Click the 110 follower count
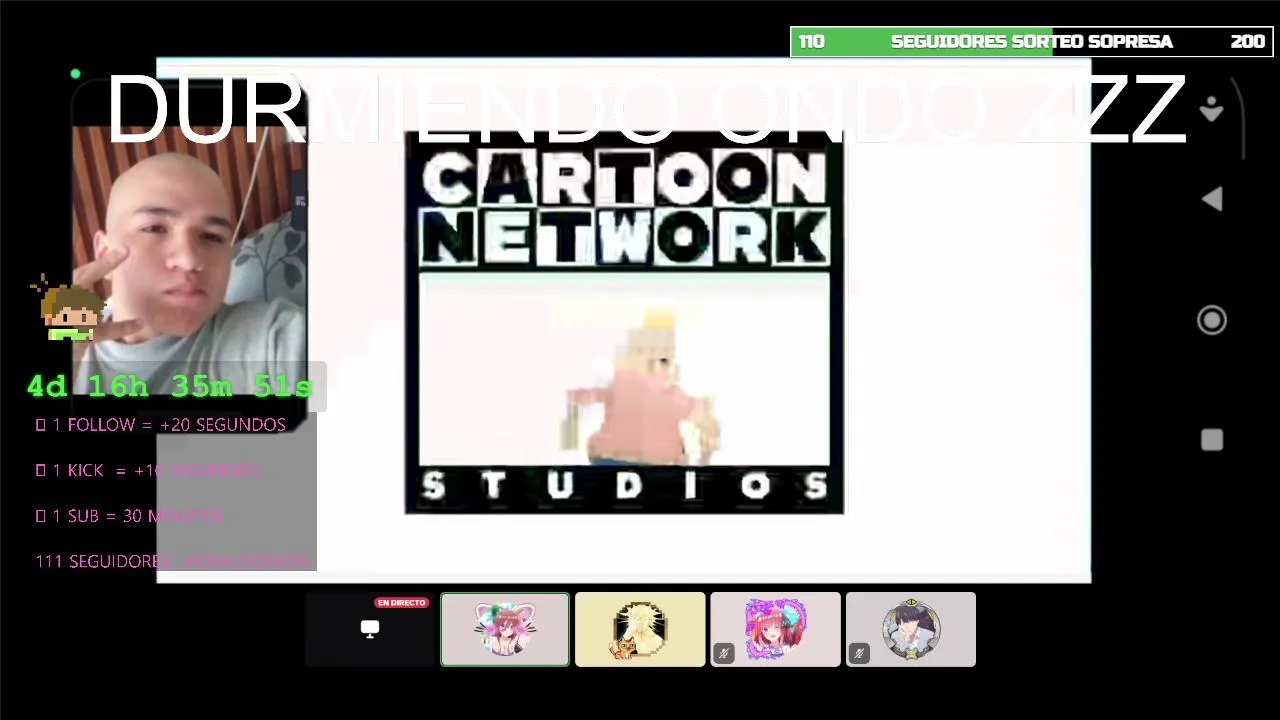 811,42
